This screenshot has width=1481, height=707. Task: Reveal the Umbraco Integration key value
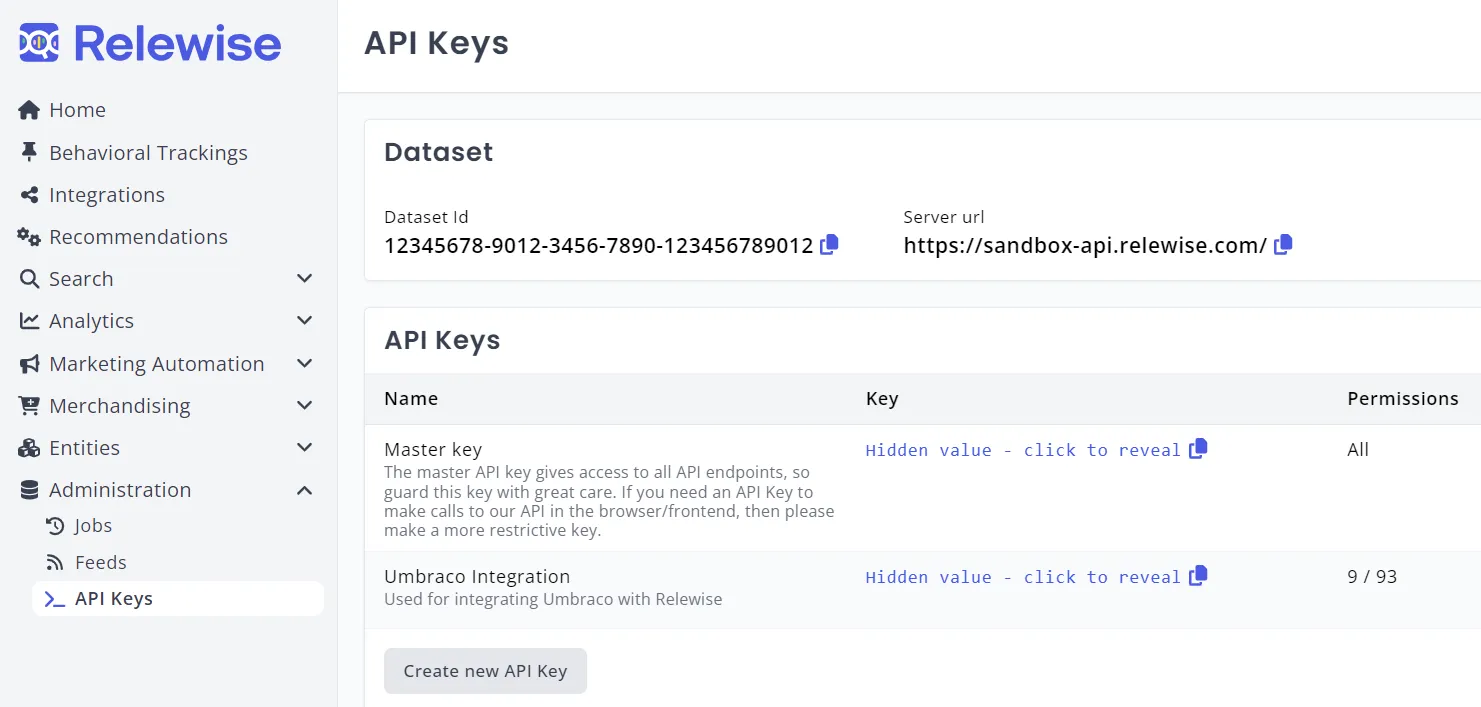(x=1022, y=577)
